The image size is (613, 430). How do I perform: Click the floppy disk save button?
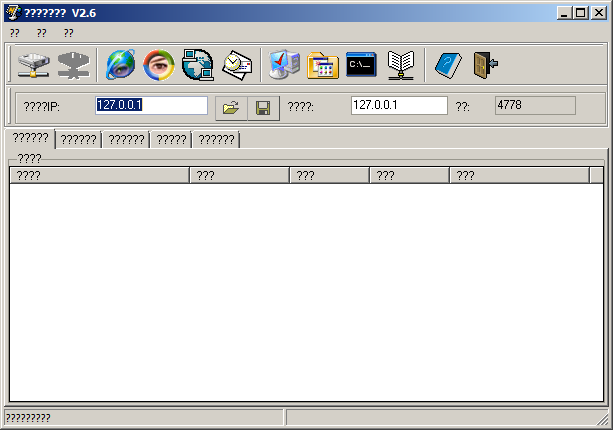(x=263, y=107)
